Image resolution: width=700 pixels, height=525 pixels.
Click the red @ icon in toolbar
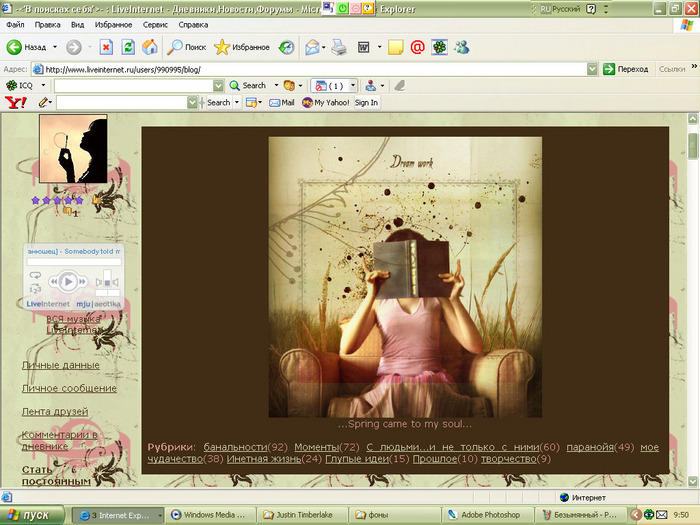(x=417, y=47)
